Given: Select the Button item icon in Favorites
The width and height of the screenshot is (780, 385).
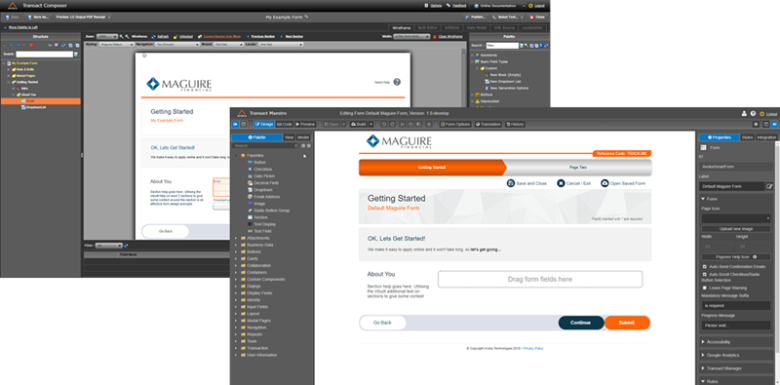Looking at the screenshot, I should [250, 163].
